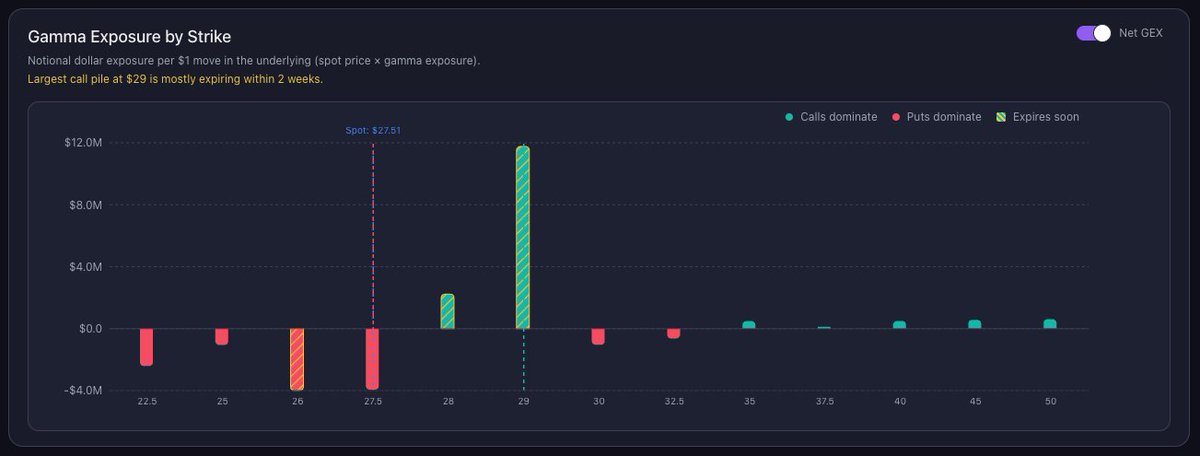
Task: Click the Puts dominate legend label
Action: click(943, 117)
